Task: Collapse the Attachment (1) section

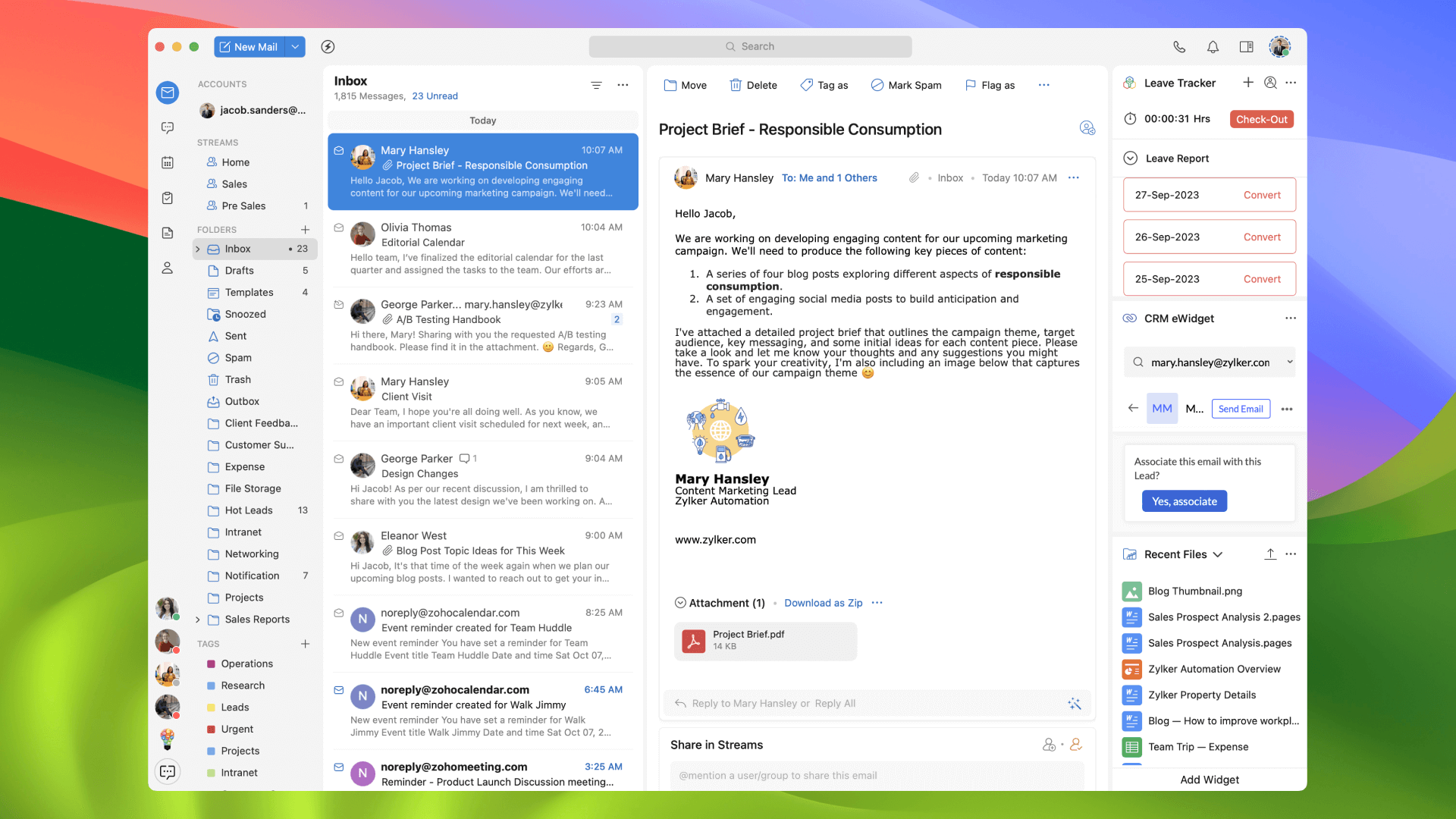Action: point(680,603)
